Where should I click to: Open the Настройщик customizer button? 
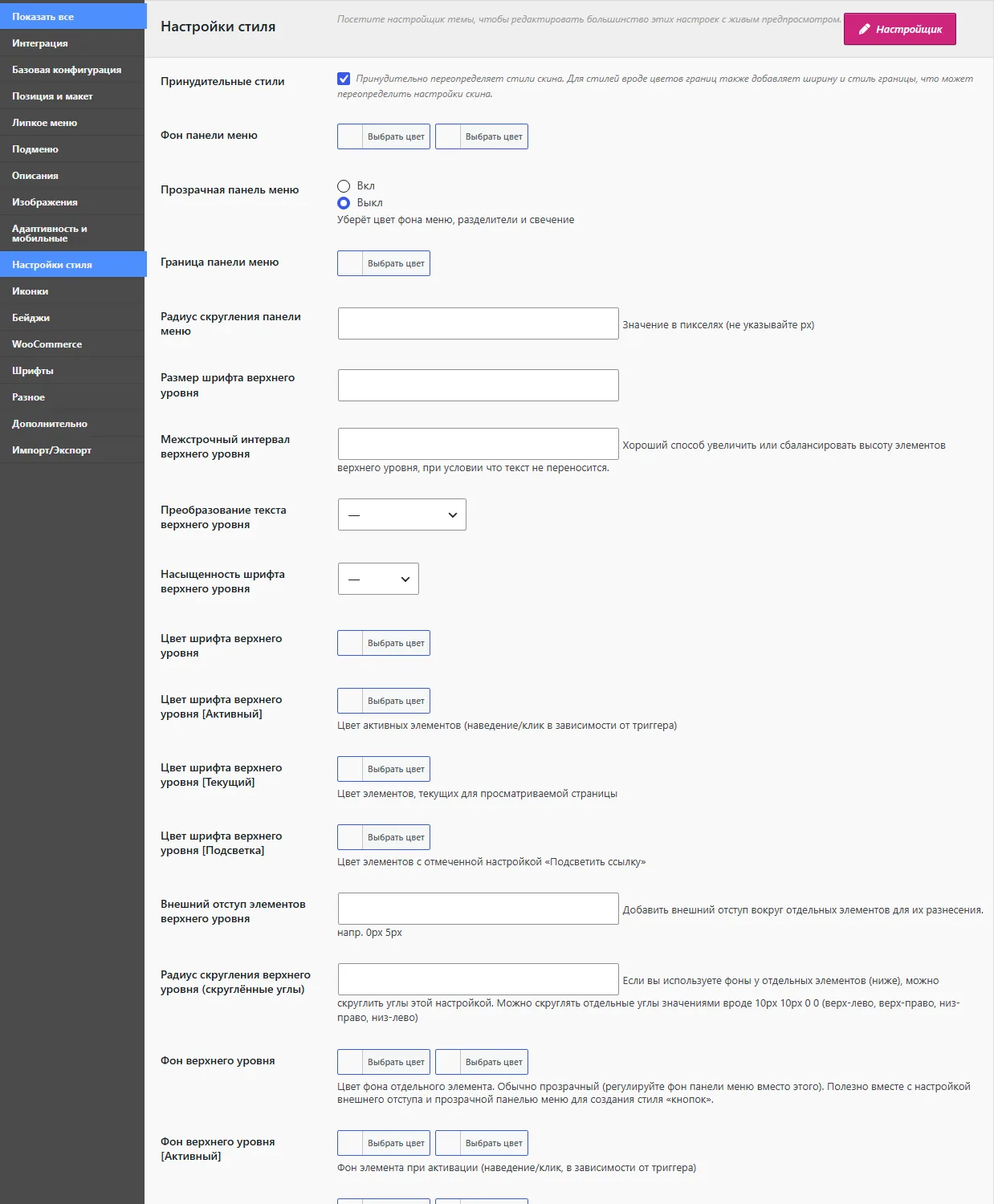point(899,29)
